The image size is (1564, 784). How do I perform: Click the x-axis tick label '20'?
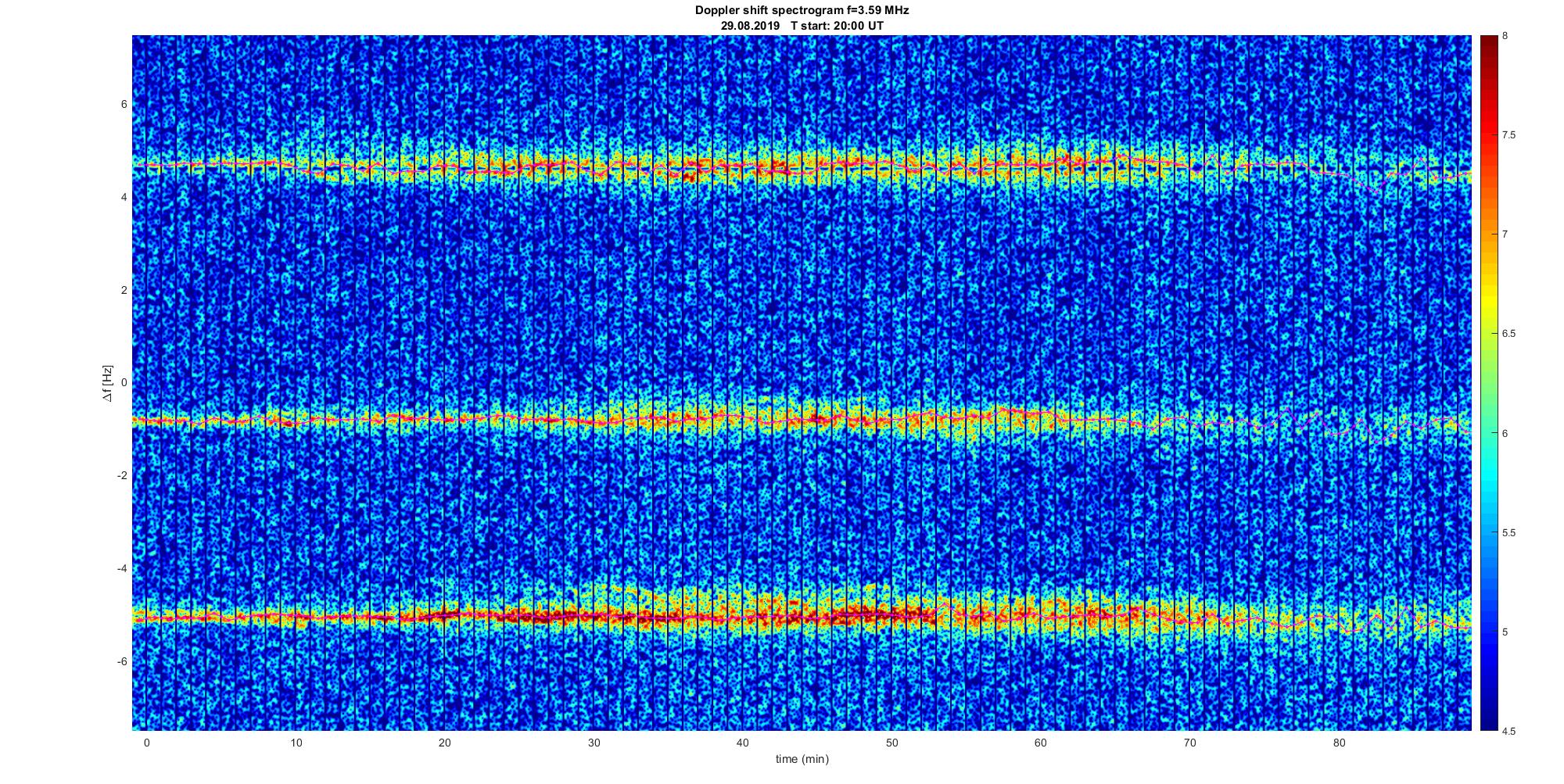click(445, 743)
